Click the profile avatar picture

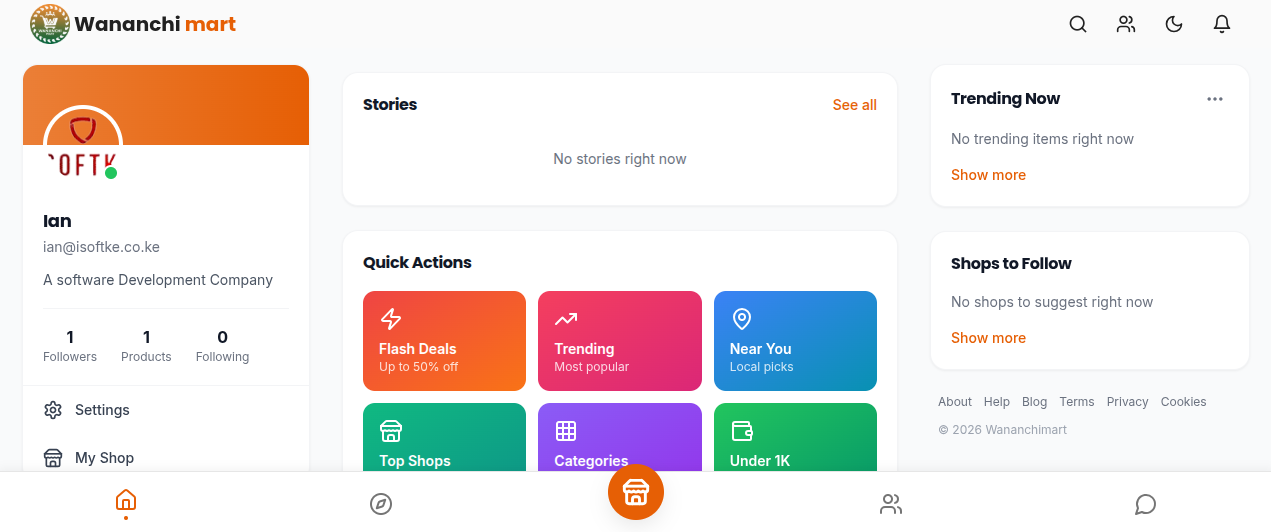point(83,144)
